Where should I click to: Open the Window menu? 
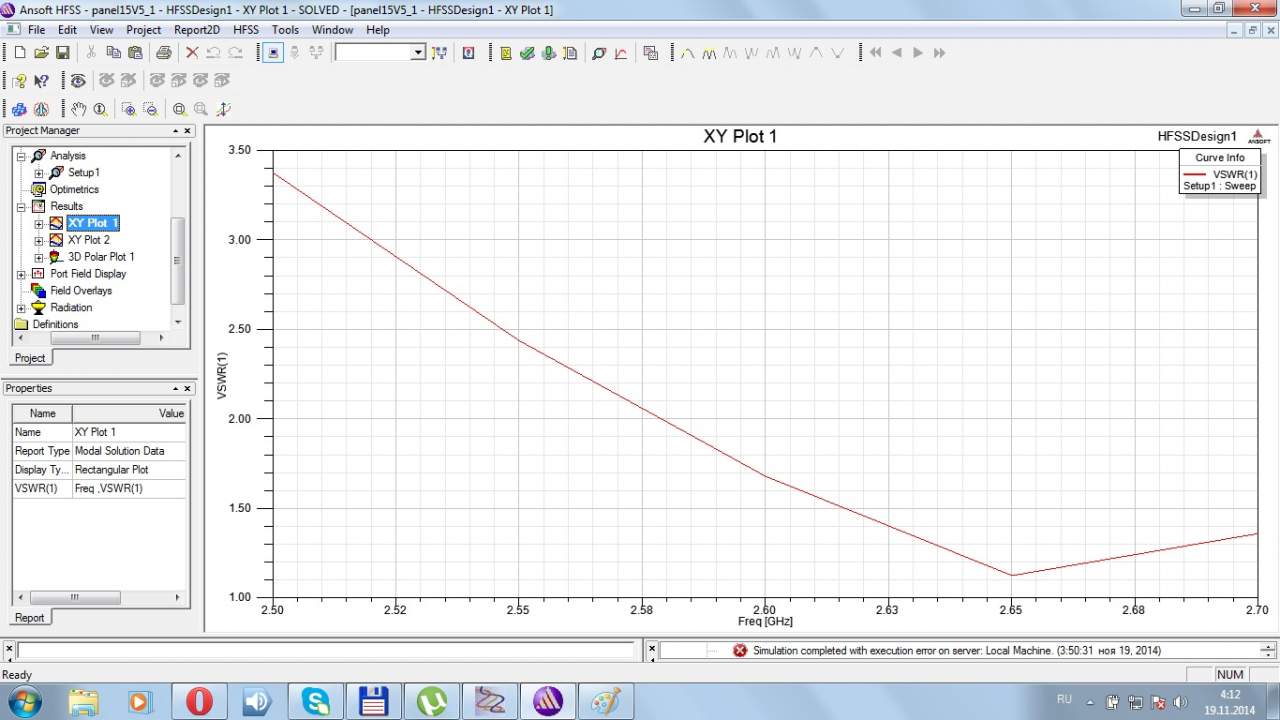[x=332, y=30]
